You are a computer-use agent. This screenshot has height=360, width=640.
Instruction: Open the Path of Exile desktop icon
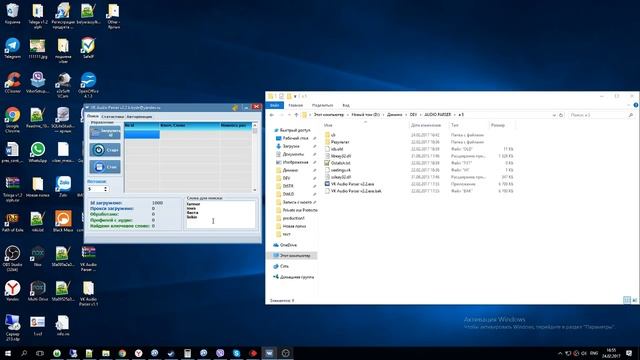12,222
